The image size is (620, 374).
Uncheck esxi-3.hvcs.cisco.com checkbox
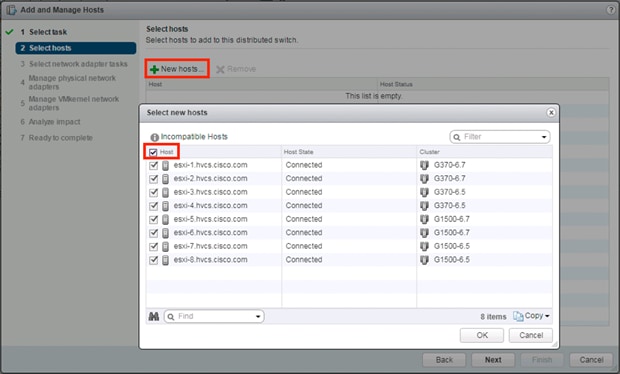[153, 193]
